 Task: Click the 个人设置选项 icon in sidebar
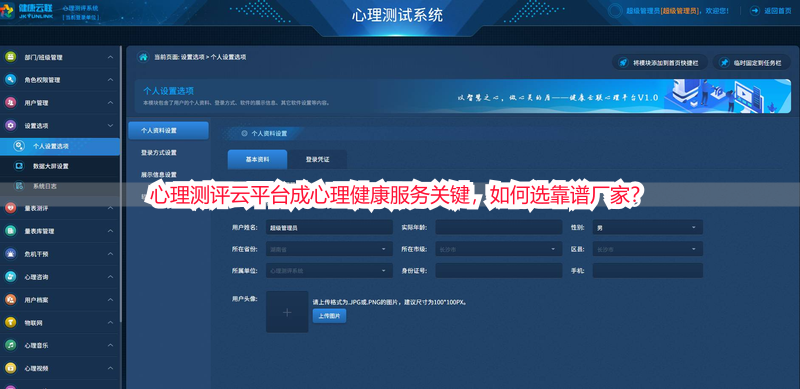(19, 146)
